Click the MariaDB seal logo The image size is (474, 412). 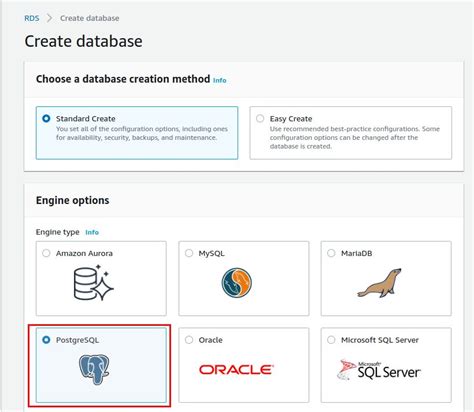point(379,283)
